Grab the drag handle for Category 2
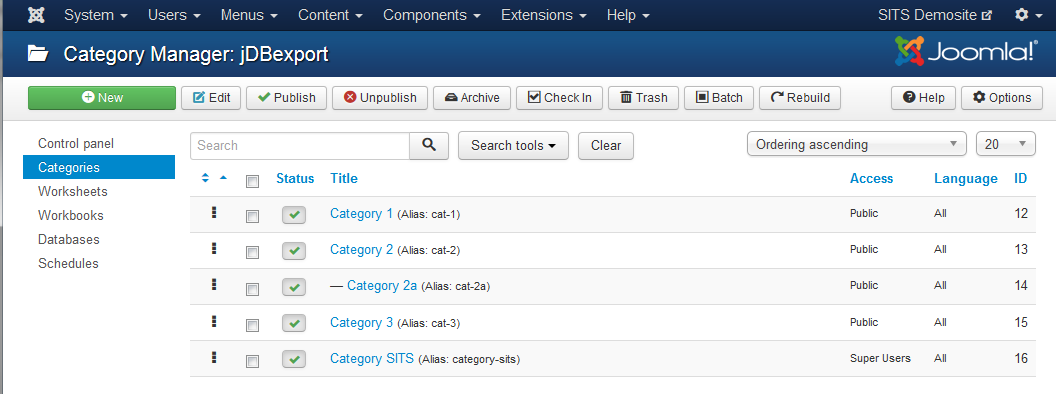This screenshot has height=394, width=1056. click(213, 249)
